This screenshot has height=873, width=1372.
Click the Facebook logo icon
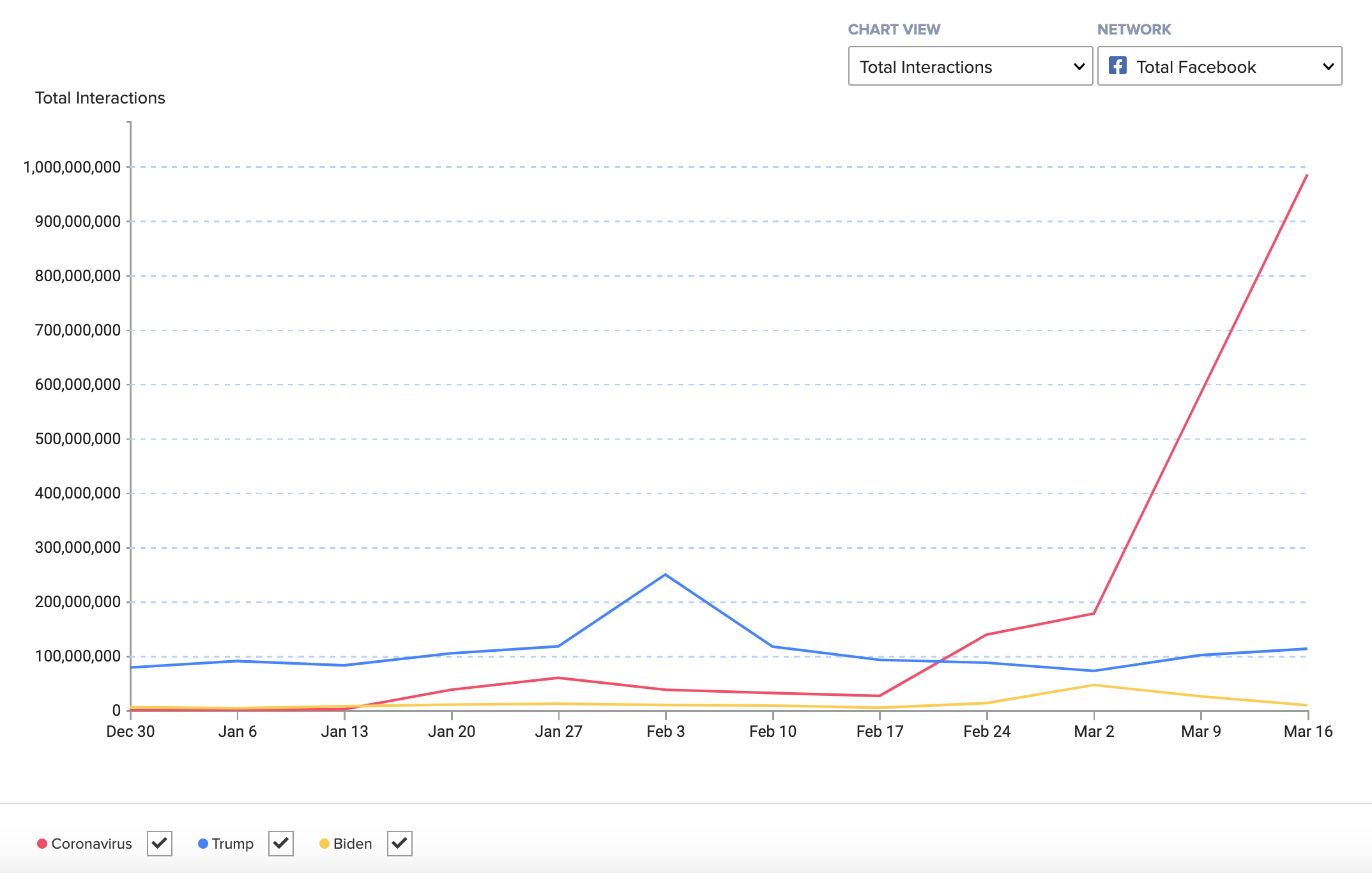1117,66
